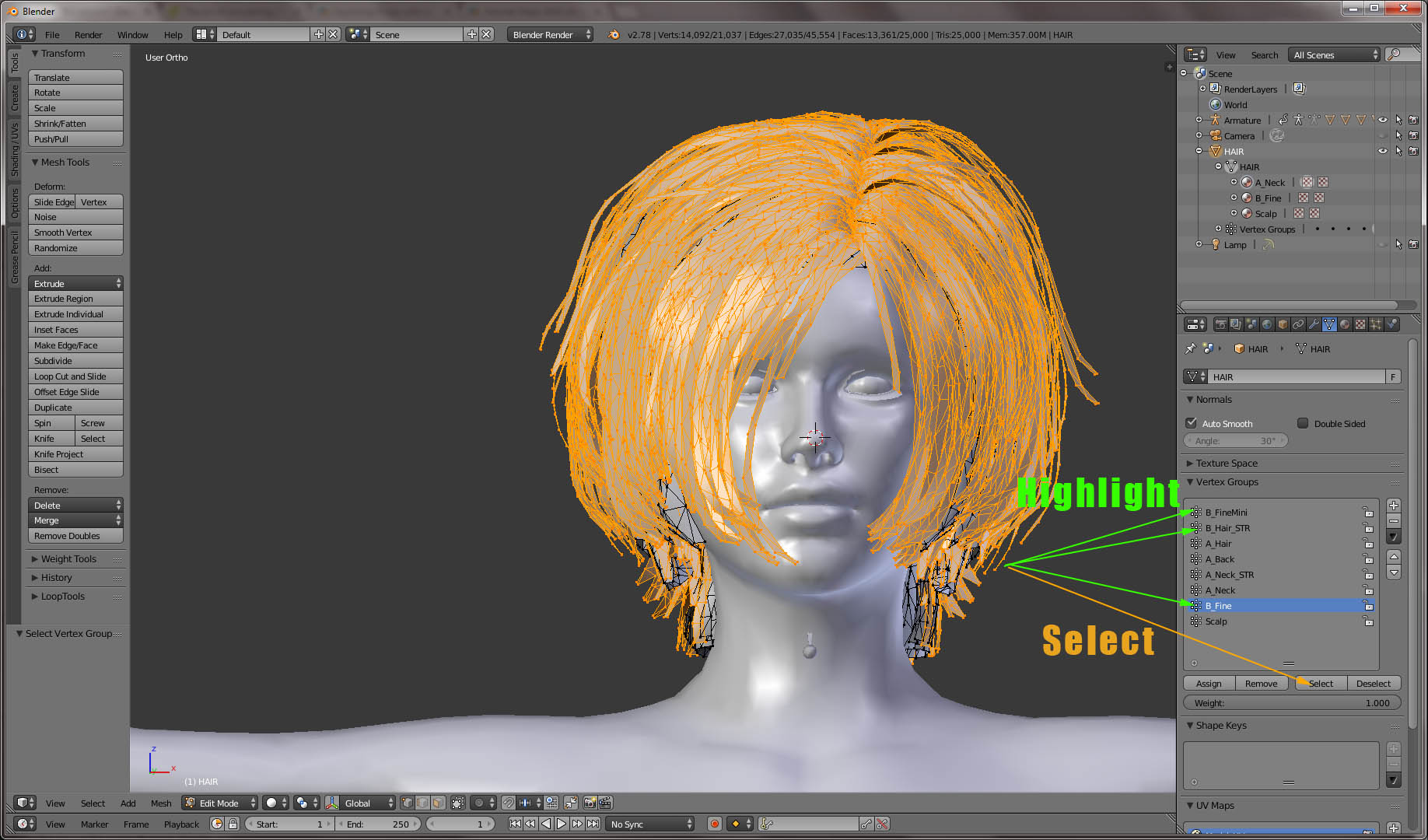Open the Modifiers wrench icon

point(1314,324)
